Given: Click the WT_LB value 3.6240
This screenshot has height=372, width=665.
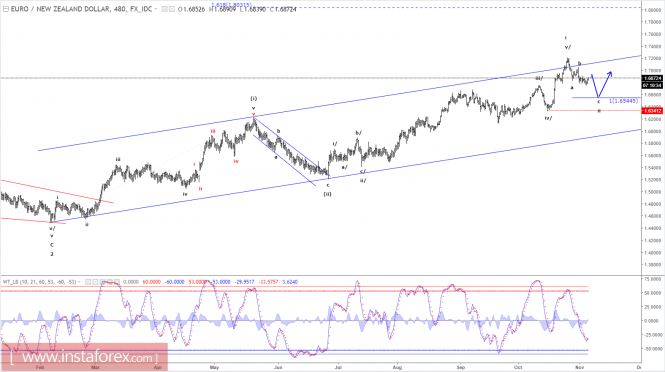Looking at the screenshot, I should point(290,282).
